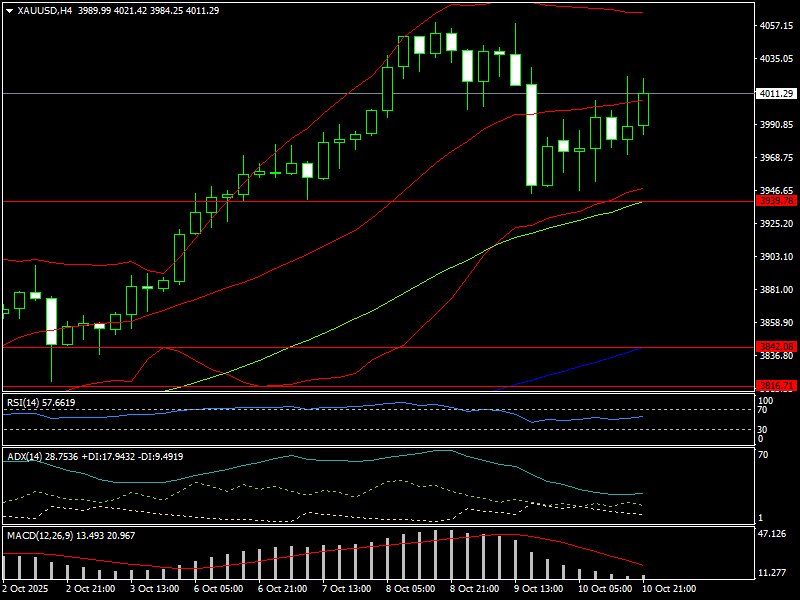The image size is (800, 600).
Task: Click the 4057.15 price scale label
Action: (x=776, y=26)
